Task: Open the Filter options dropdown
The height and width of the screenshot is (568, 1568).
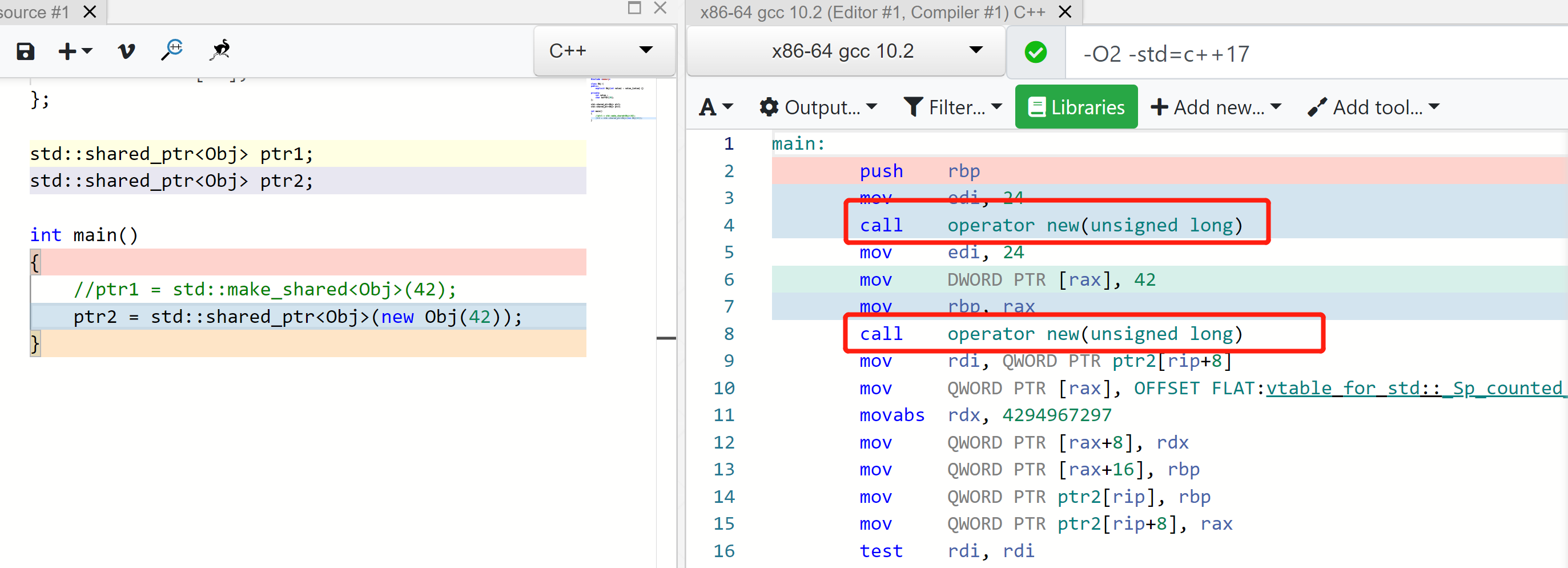Action: click(952, 107)
